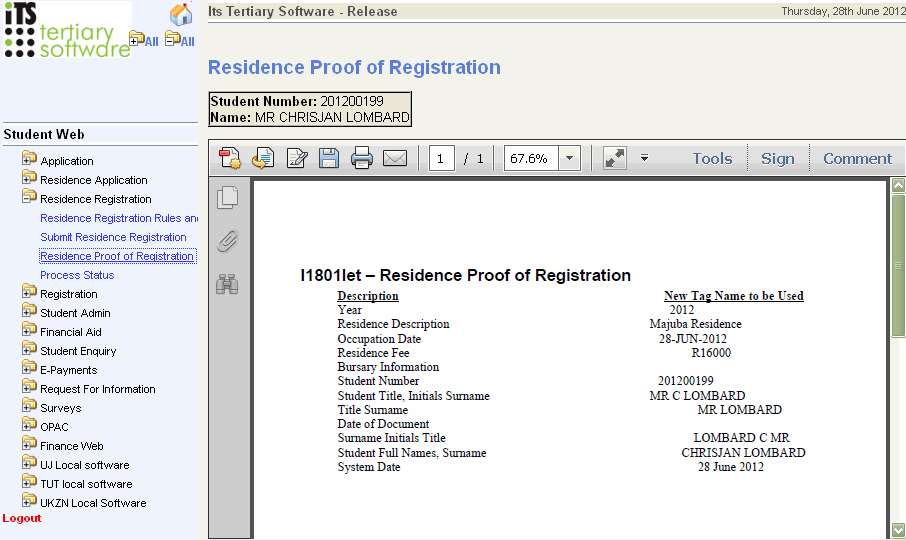Open attachments paperclip panel
Viewport: 906px width, 540px height.
pos(228,241)
